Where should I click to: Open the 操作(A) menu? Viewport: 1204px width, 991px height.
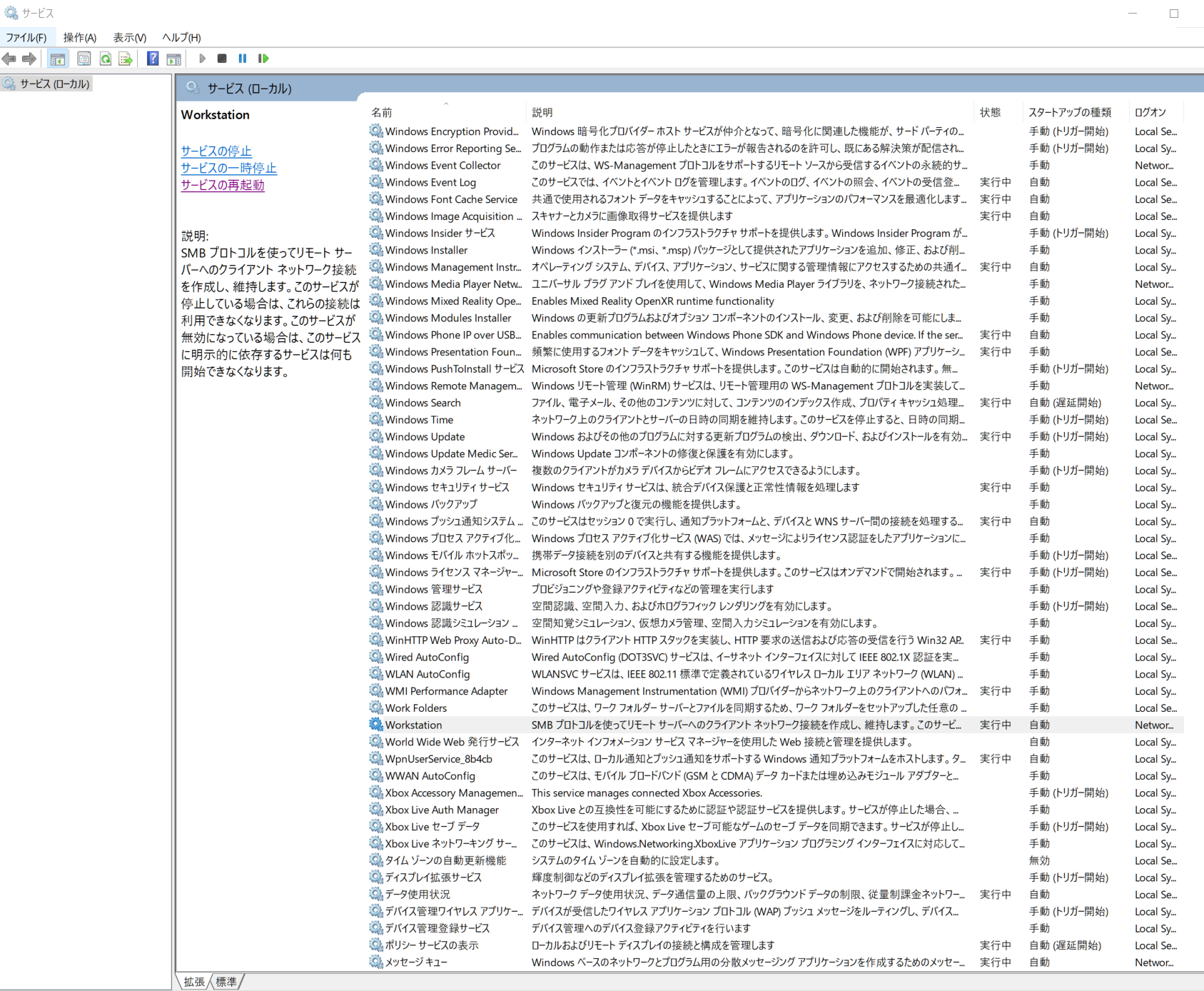click(80, 37)
